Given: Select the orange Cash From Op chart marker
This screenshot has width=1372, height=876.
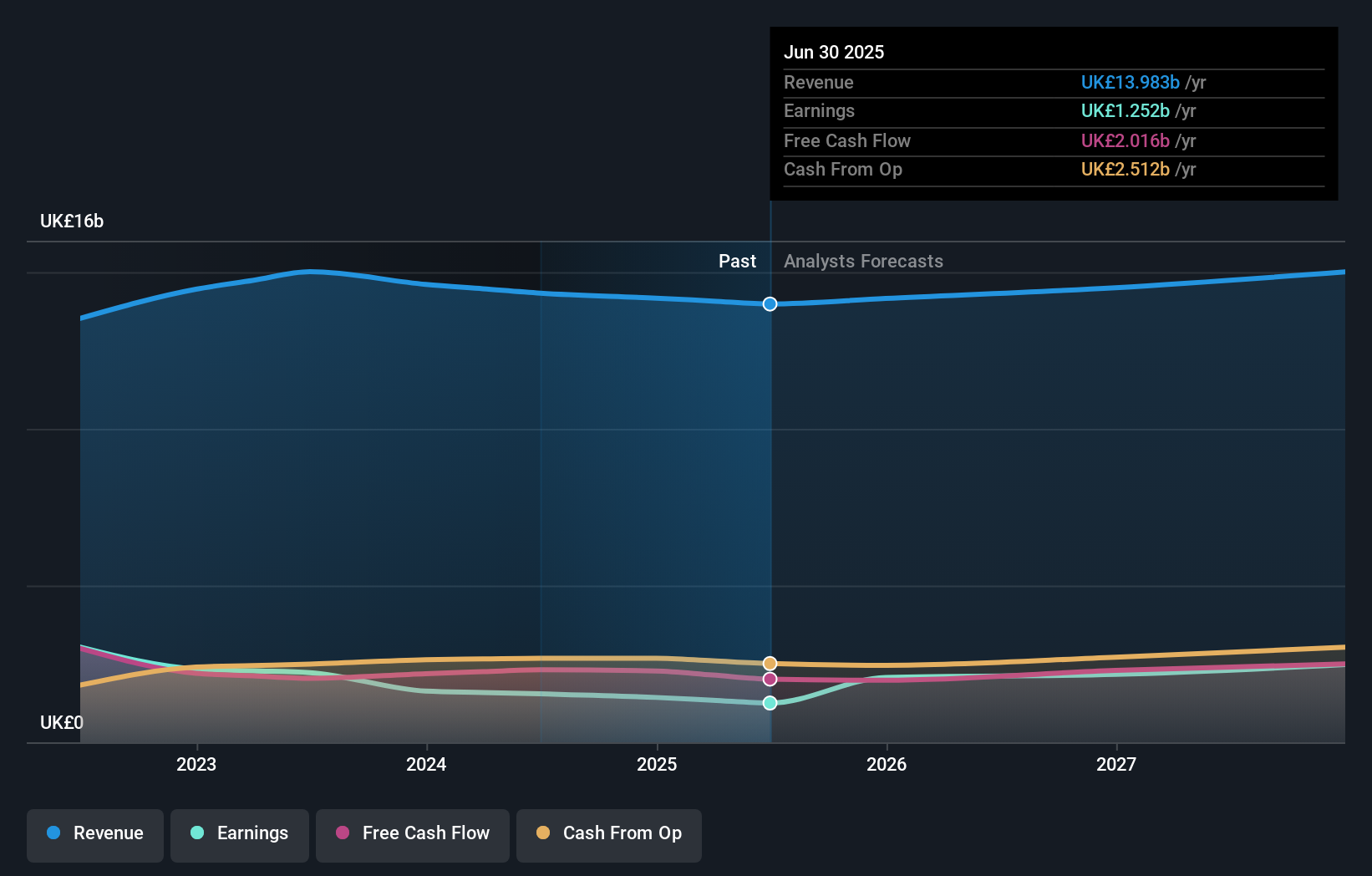Looking at the screenshot, I should click(769, 663).
